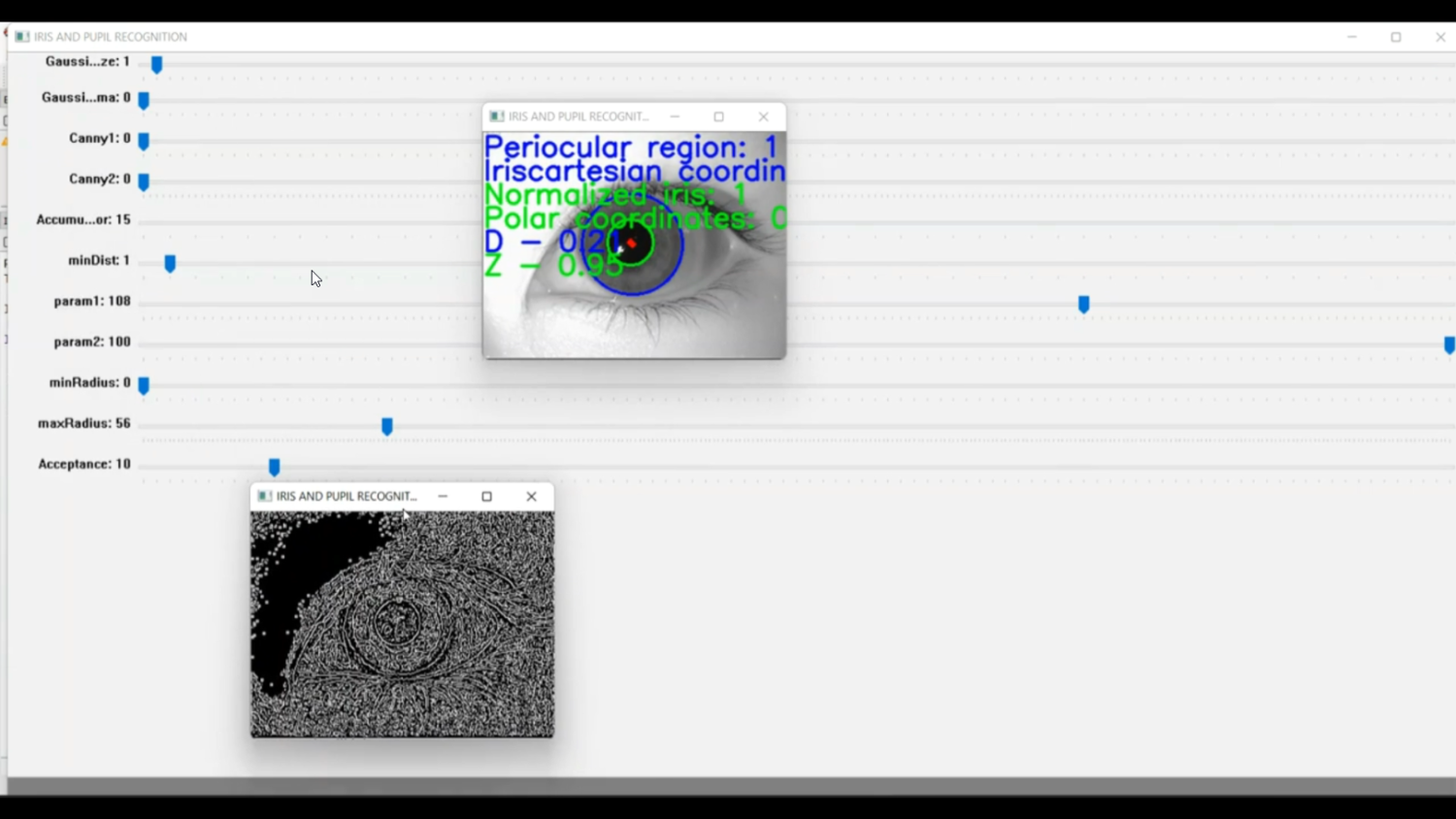
Task: Close the edge-detection image window
Action: pyautogui.click(x=532, y=496)
